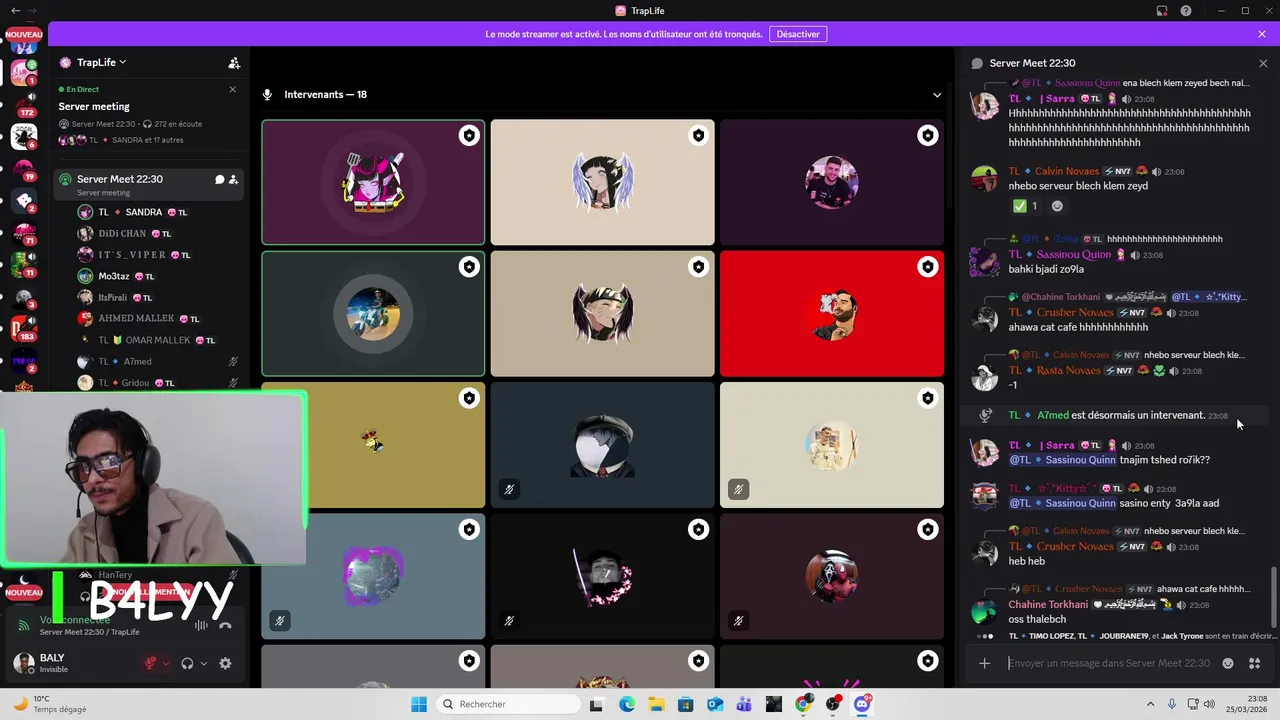Collapse the Intervenants — 18 section chevron
This screenshot has width=1280, height=720.
pyautogui.click(x=937, y=95)
